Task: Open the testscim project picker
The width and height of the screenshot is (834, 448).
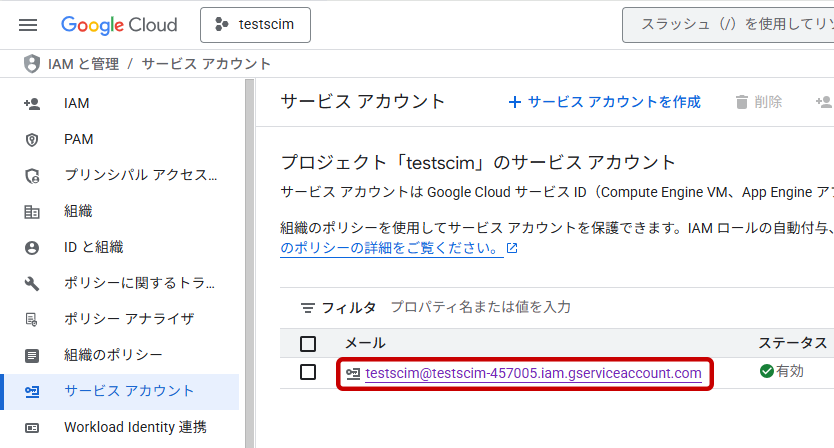Action: (x=255, y=25)
